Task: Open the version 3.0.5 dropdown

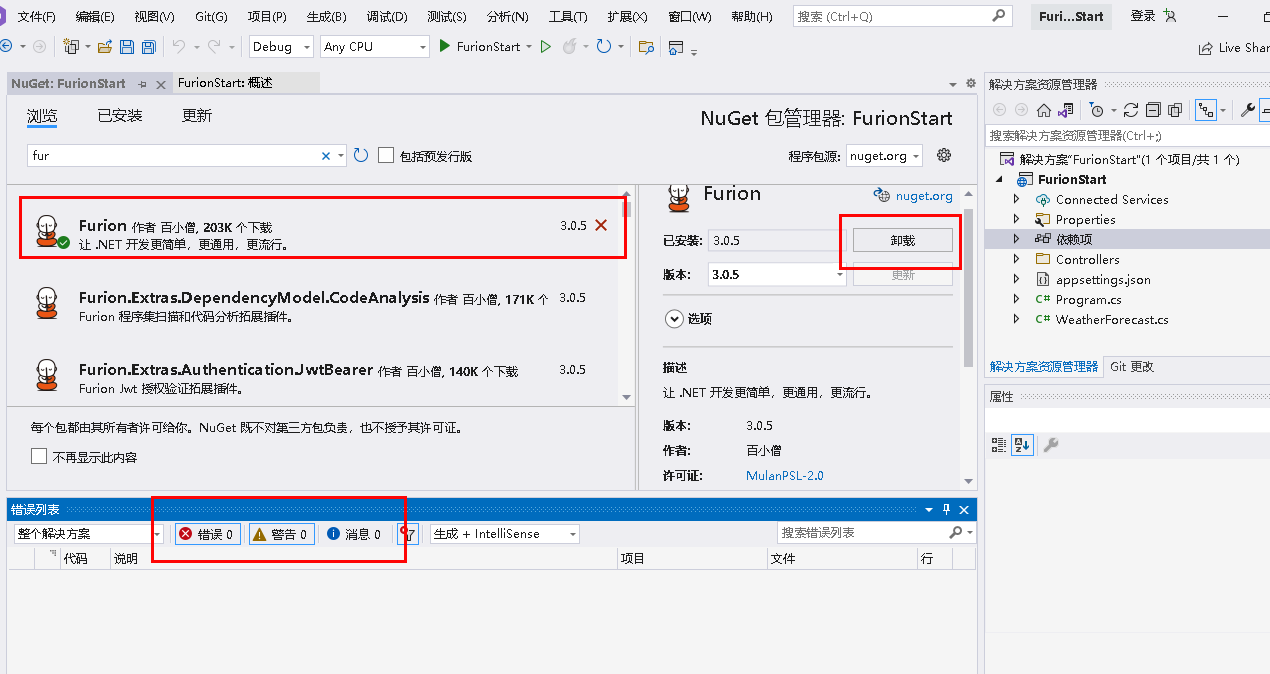Action: click(777, 274)
